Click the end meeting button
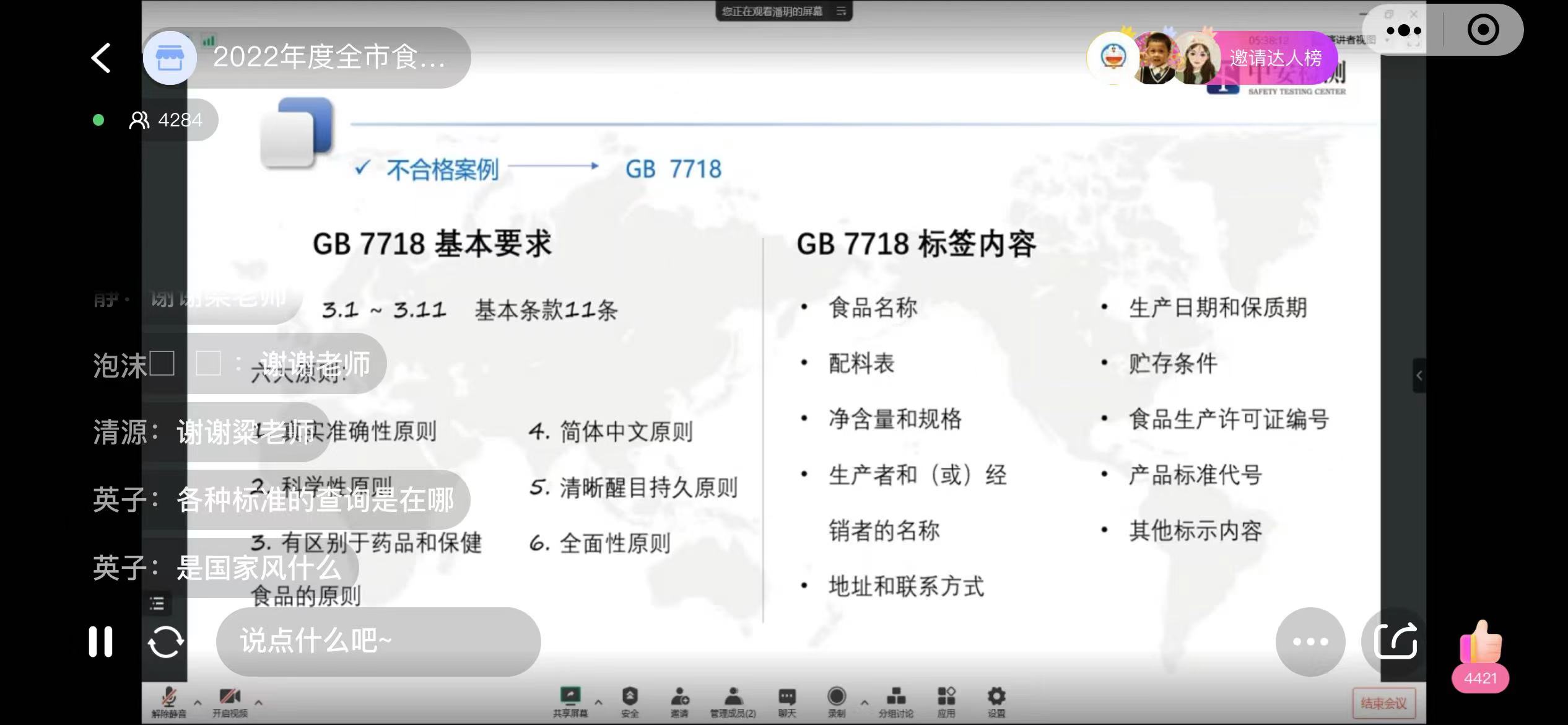This screenshot has width=1568, height=725. (x=1383, y=703)
